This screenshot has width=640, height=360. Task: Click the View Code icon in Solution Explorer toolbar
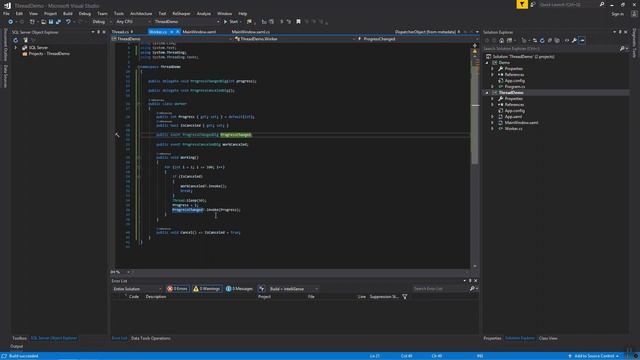(x=567, y=40)
